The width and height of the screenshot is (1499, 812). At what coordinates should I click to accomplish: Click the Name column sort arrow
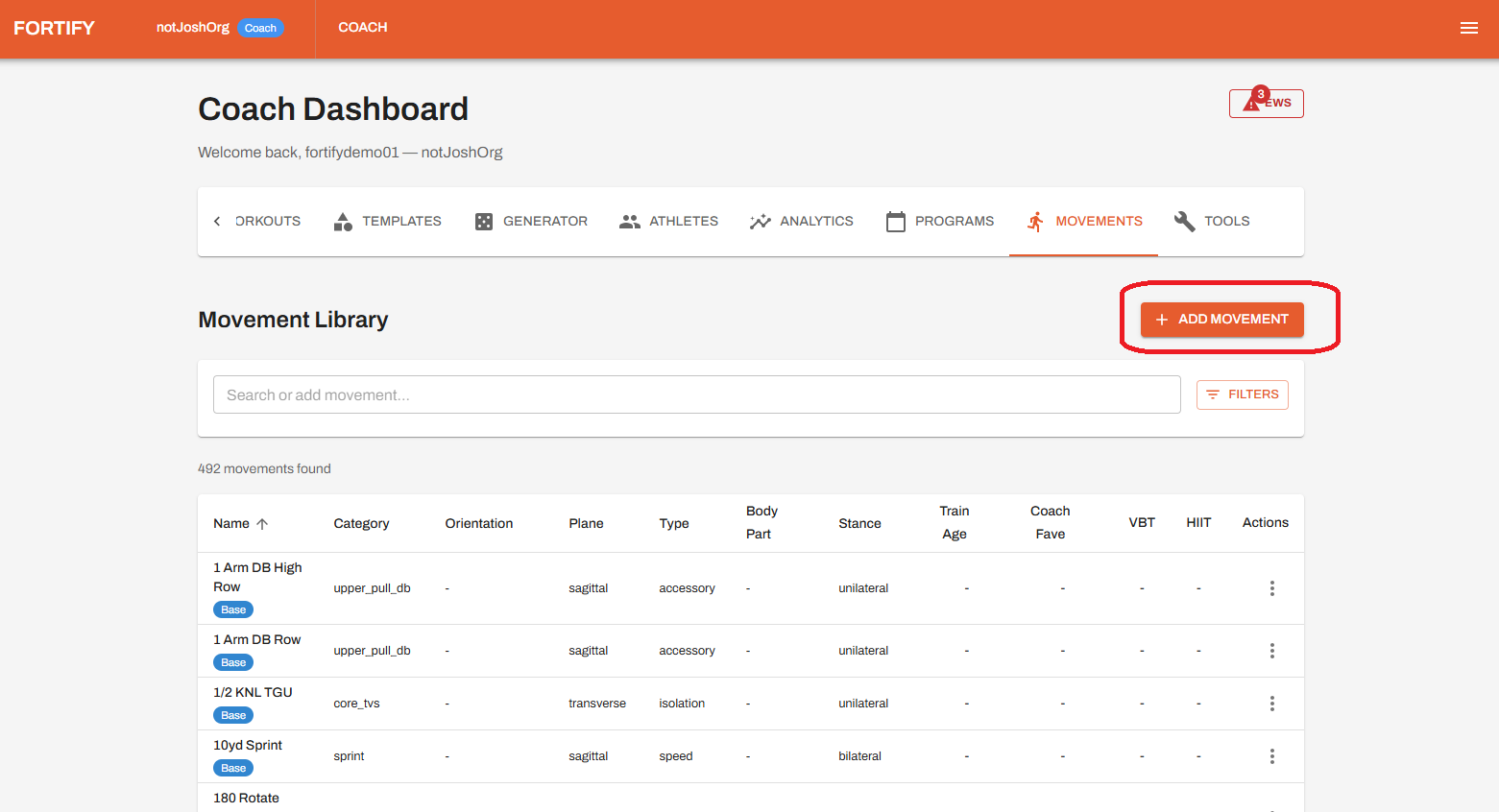[x=262, y=524]
